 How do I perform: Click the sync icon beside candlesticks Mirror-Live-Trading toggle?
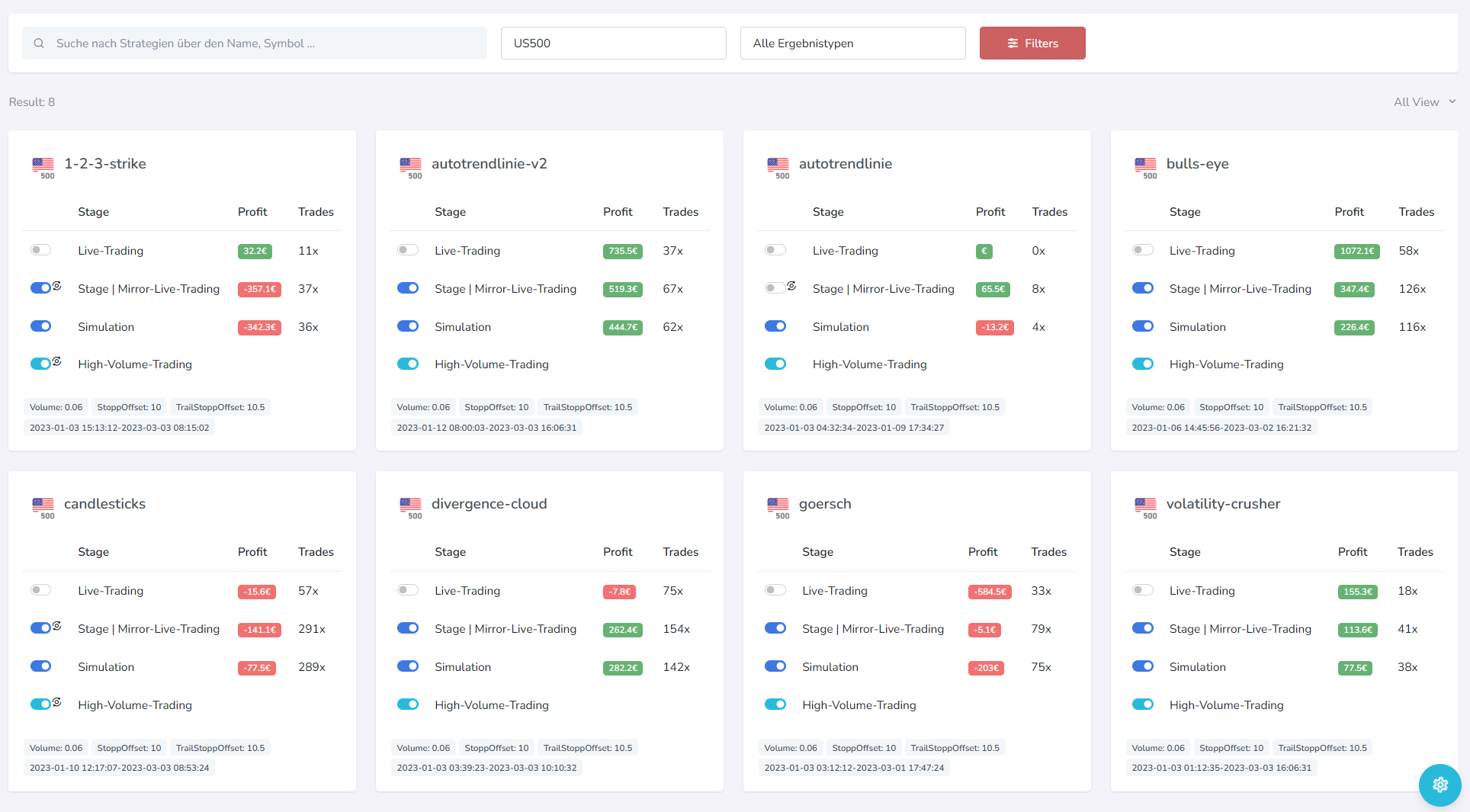coord(57,625)
